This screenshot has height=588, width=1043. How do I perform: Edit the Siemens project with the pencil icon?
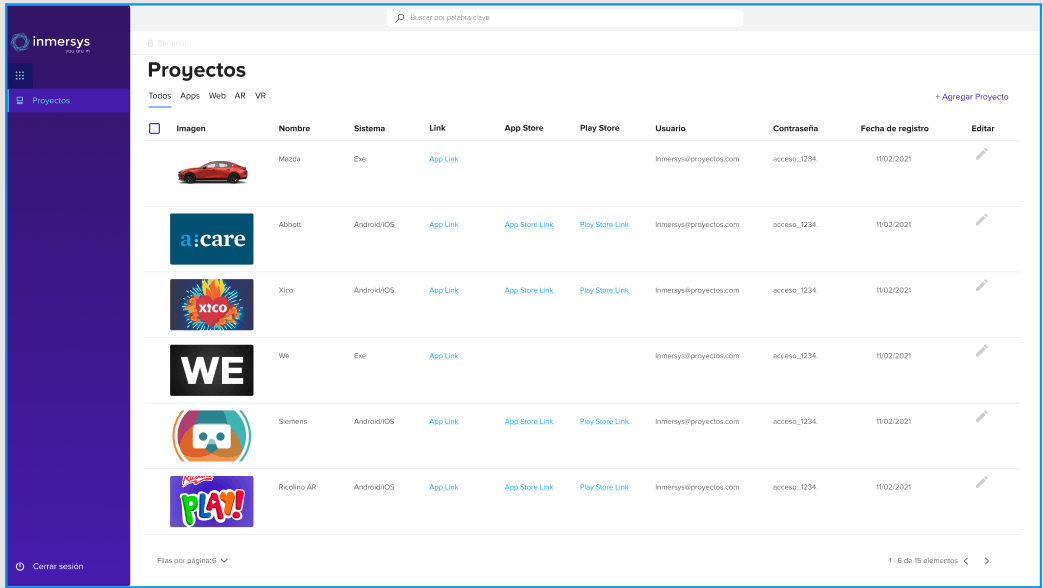pos(981,416)
